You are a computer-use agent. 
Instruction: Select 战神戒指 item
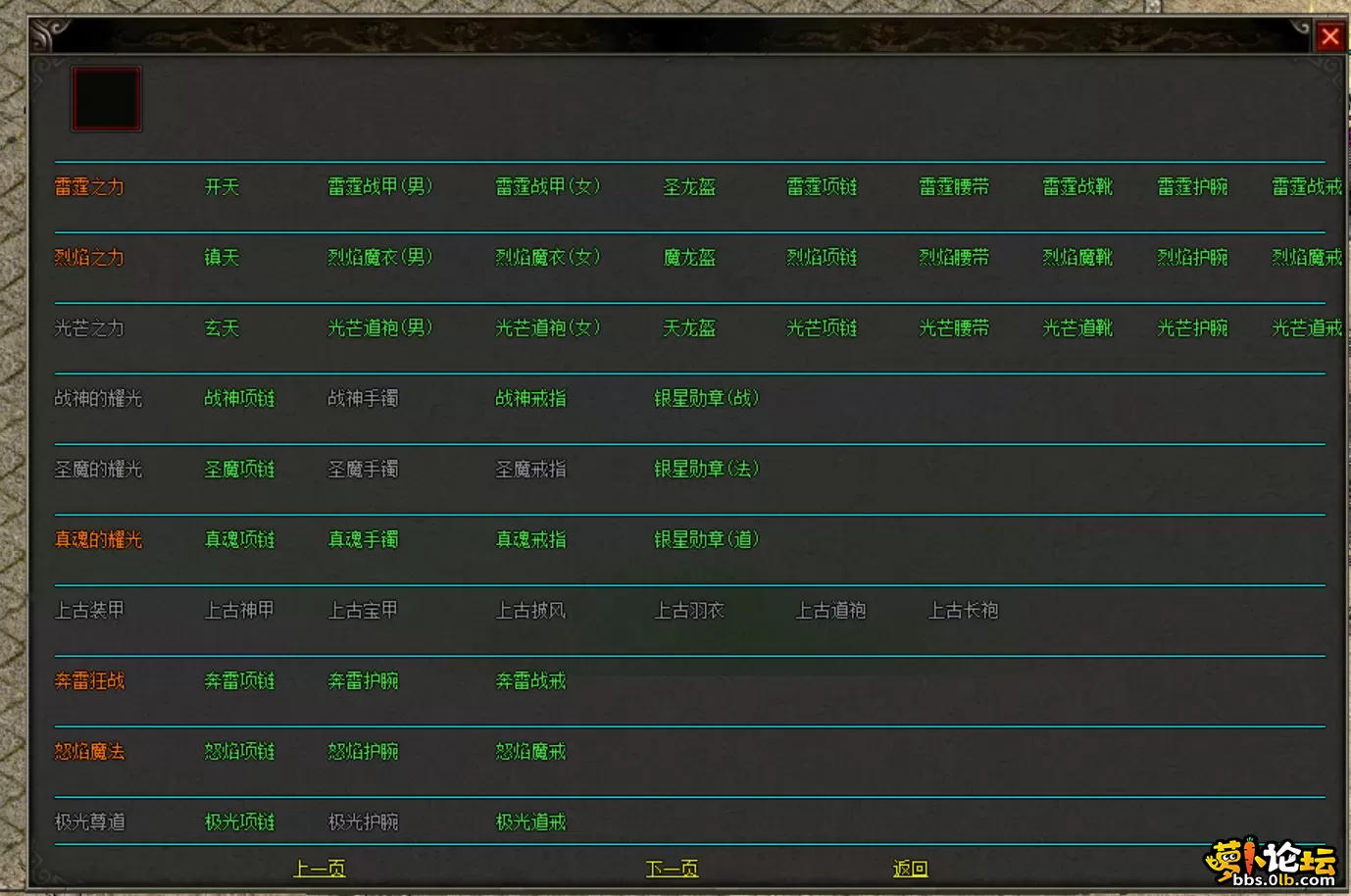tap(530, 398)
